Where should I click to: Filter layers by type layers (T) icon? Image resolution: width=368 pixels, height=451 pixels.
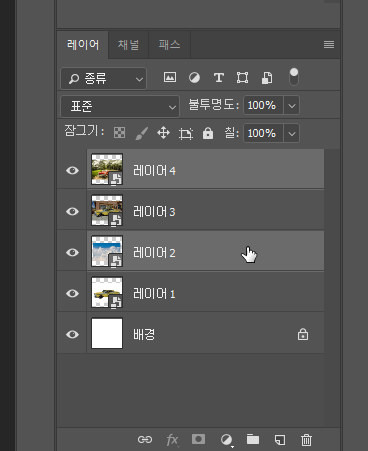click(x=219, y=78)
